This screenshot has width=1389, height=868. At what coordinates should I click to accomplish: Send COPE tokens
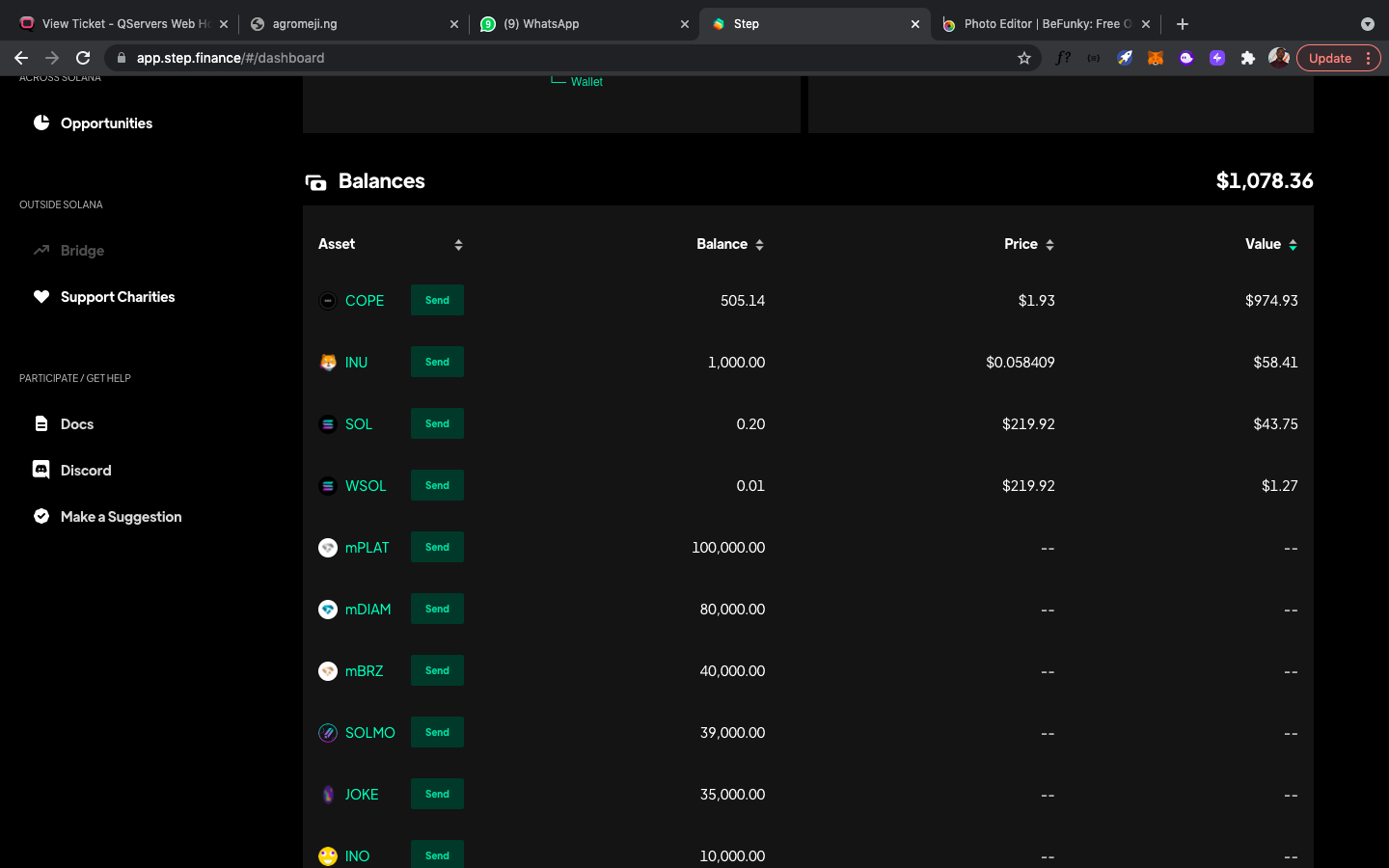[x=437, y=300]
